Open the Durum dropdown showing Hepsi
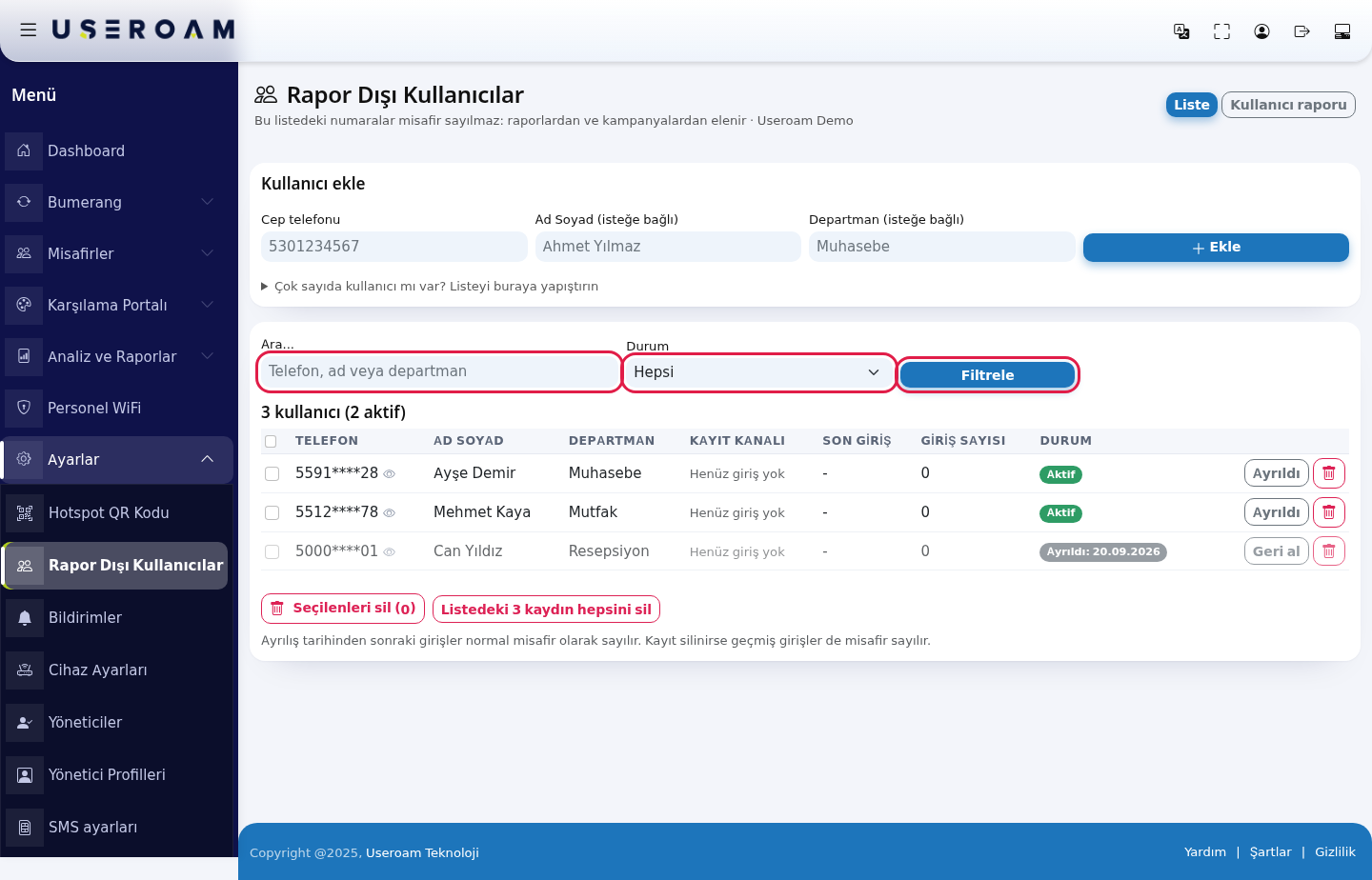The width and height of the screenshot is (1372, 880). [x=758, y=372]
